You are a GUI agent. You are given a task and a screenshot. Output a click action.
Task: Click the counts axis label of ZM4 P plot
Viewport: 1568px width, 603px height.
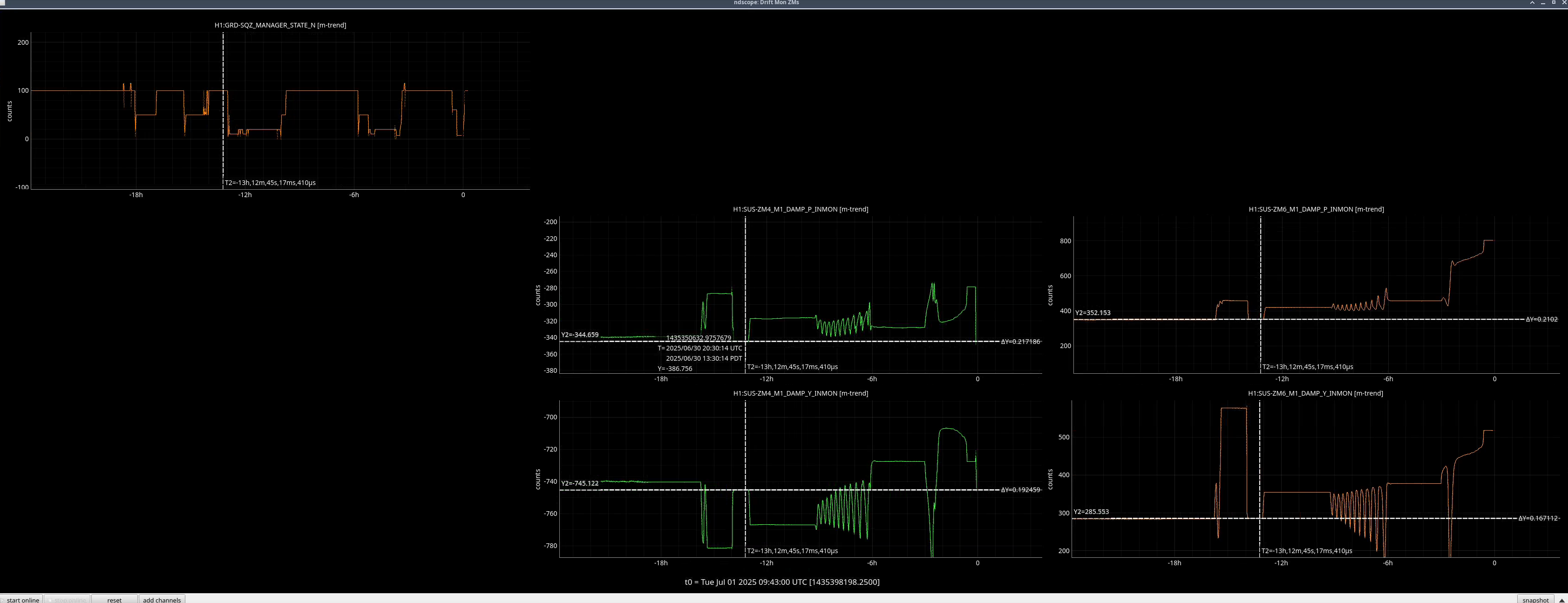pos(537,295)
